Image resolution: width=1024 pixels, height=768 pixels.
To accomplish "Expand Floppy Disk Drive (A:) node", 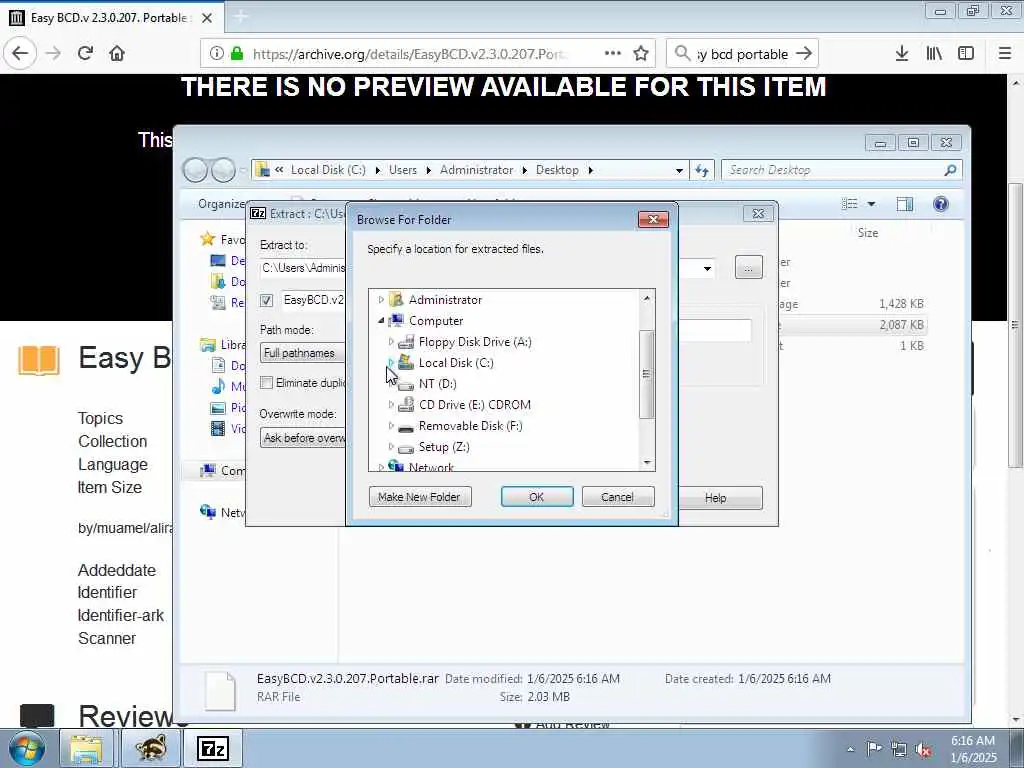I will (x=391, y=342).
